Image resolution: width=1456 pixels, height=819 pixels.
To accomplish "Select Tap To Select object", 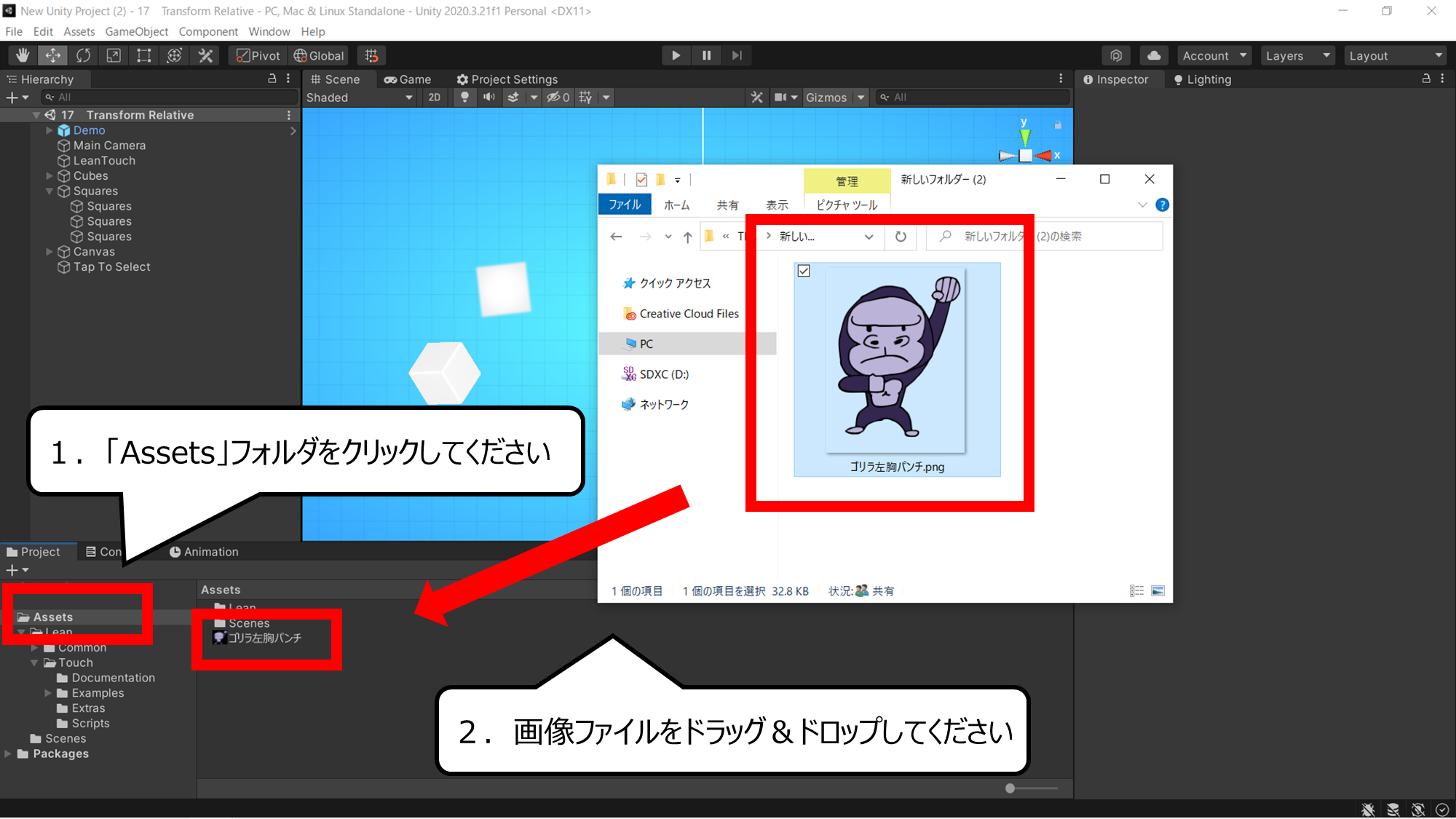I will 111,267.
